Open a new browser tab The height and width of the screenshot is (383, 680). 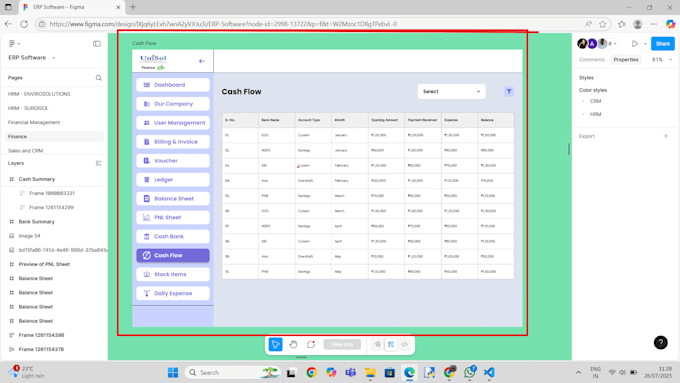pos(133,7)
